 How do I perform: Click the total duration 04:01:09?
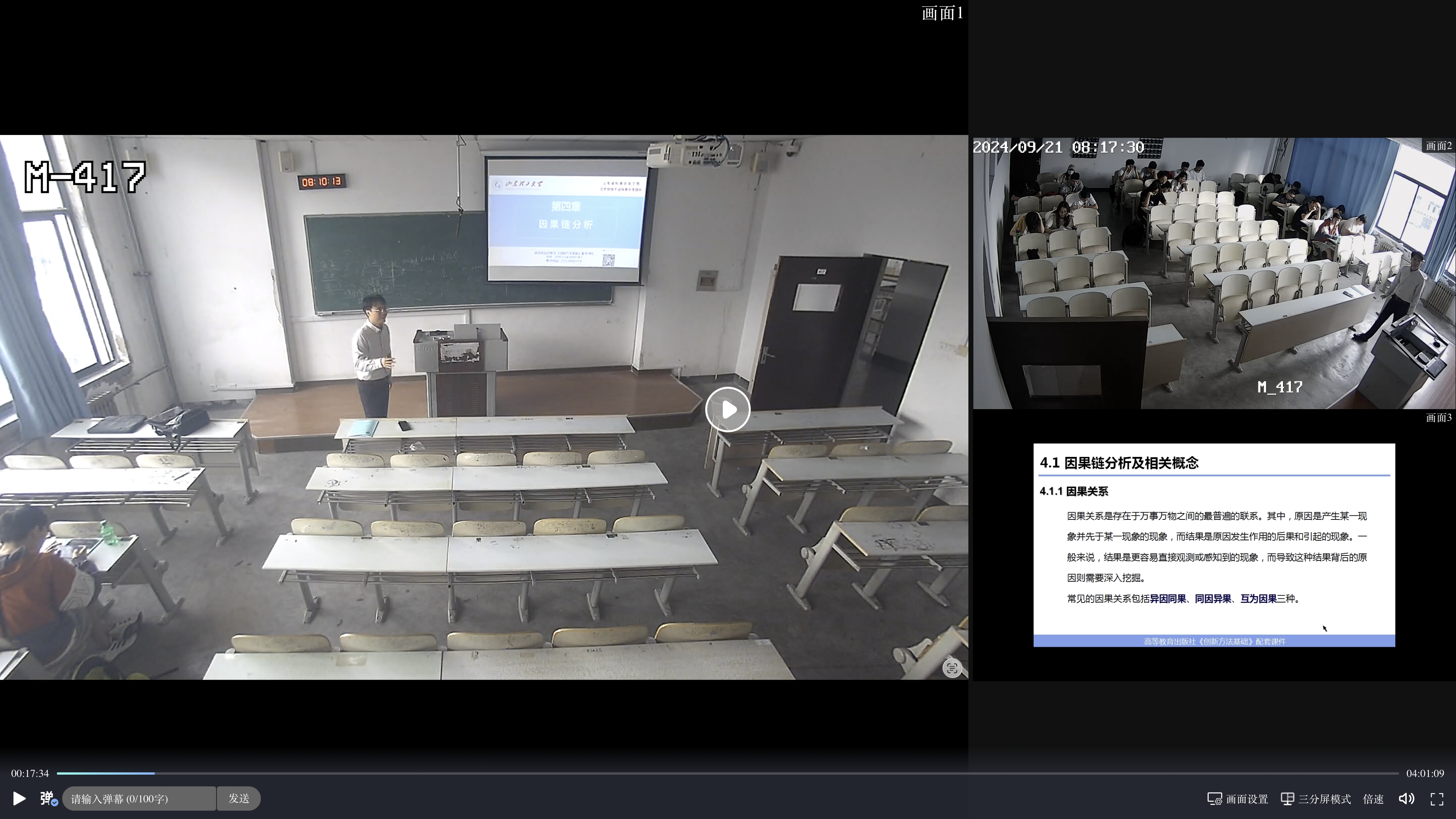coord(1425,773)
